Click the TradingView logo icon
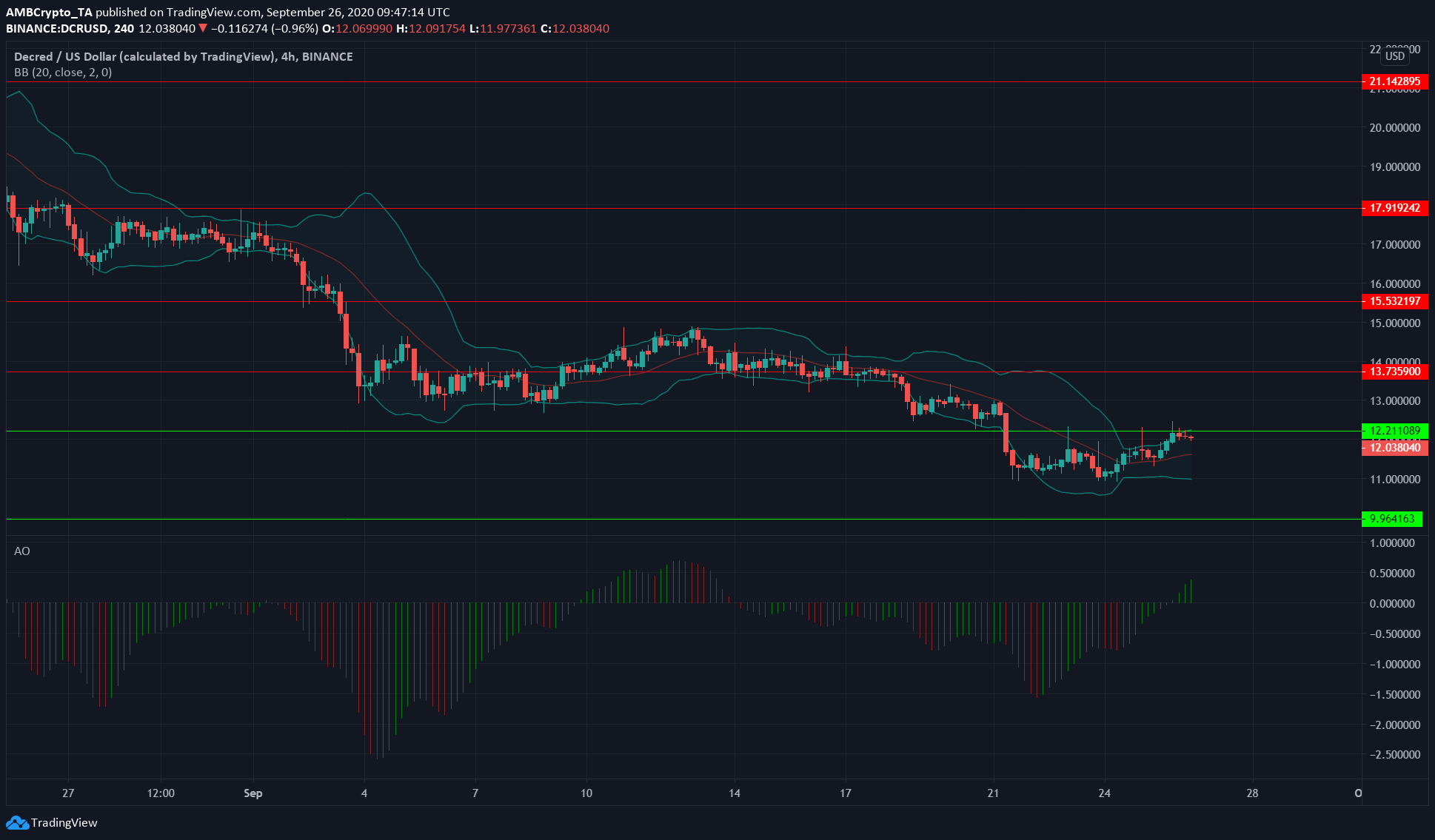Image resolution: width=1435 pixels, height=840 pixels. click(x=17, y=822)
